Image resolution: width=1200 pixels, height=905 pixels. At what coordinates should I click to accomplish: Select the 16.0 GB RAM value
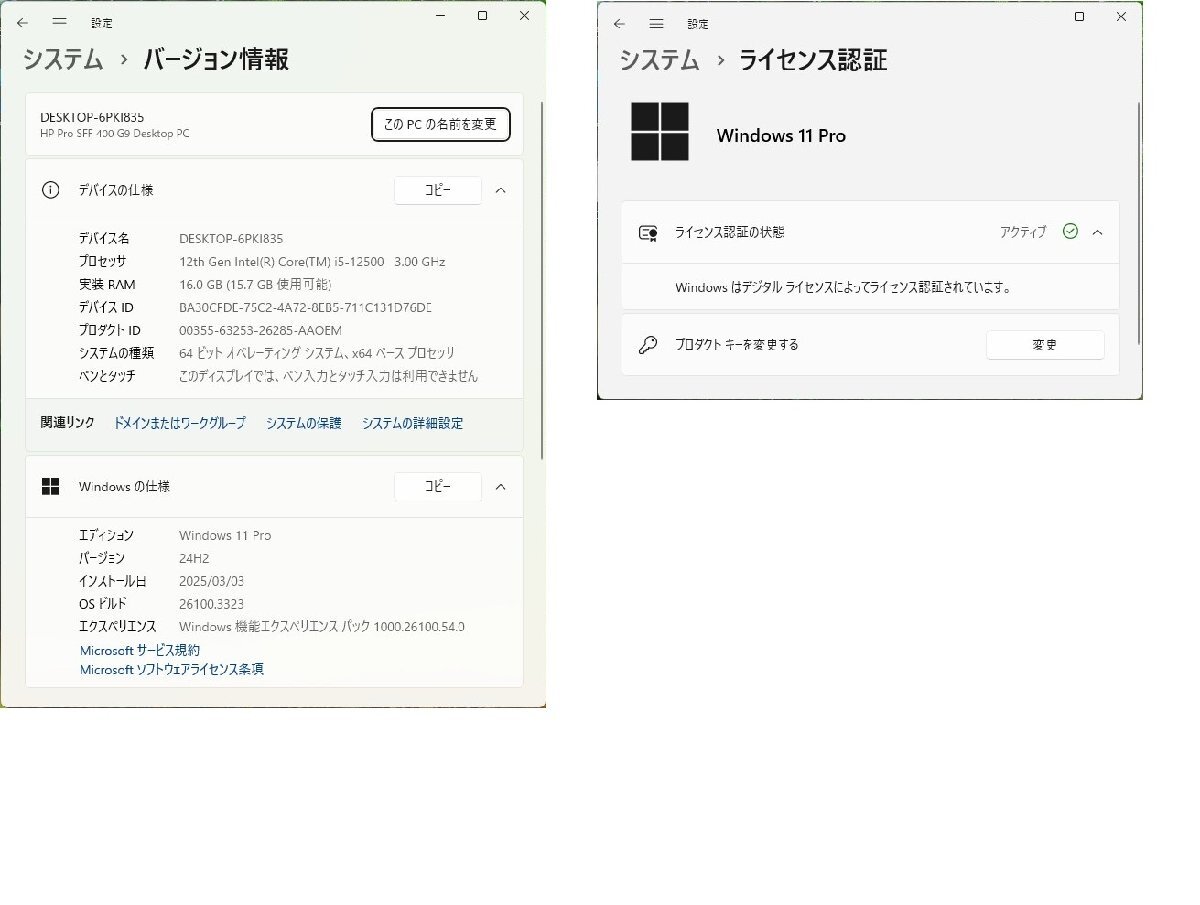tap(255, 285)
